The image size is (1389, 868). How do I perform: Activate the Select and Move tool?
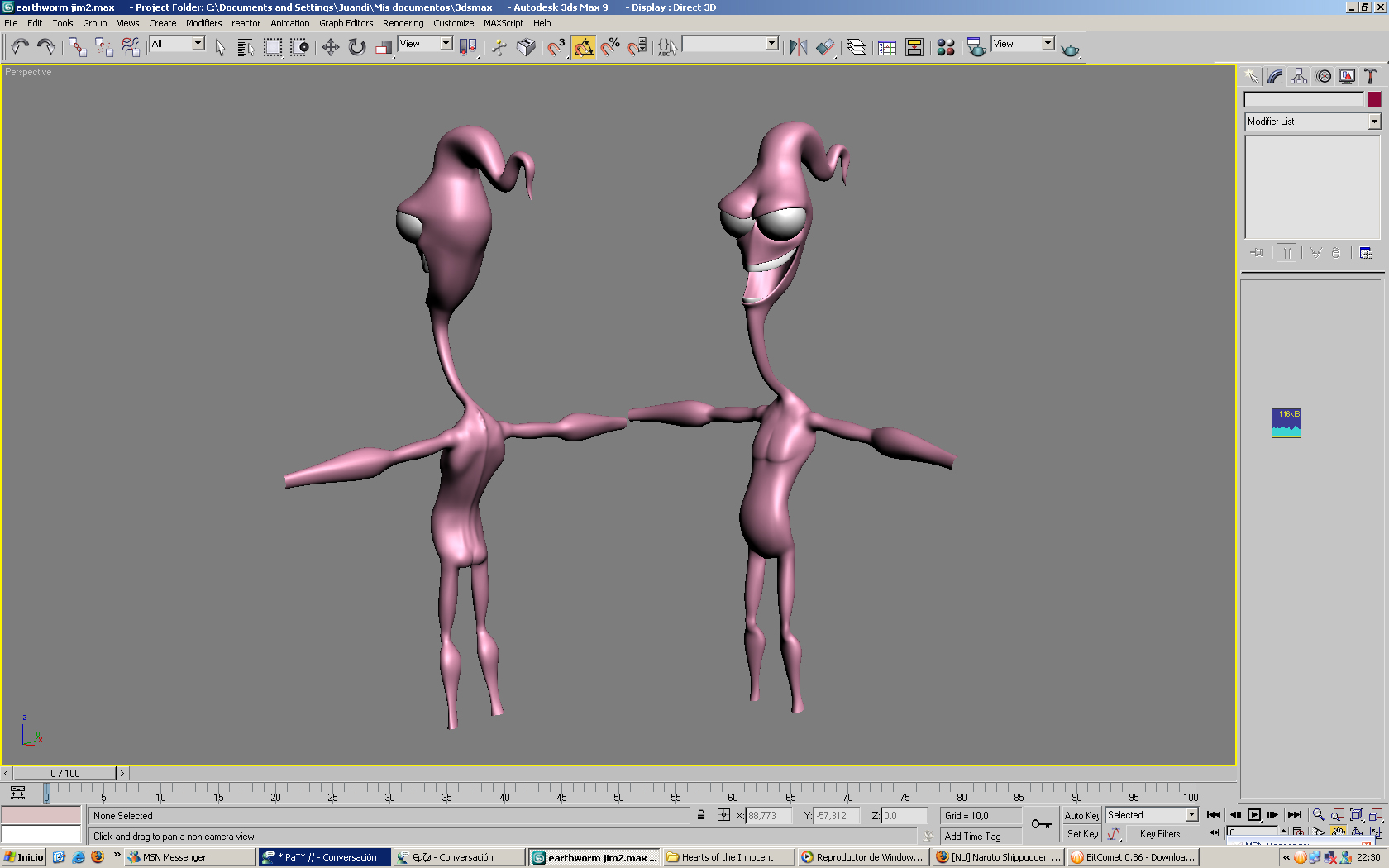click(x=331, y=47)
